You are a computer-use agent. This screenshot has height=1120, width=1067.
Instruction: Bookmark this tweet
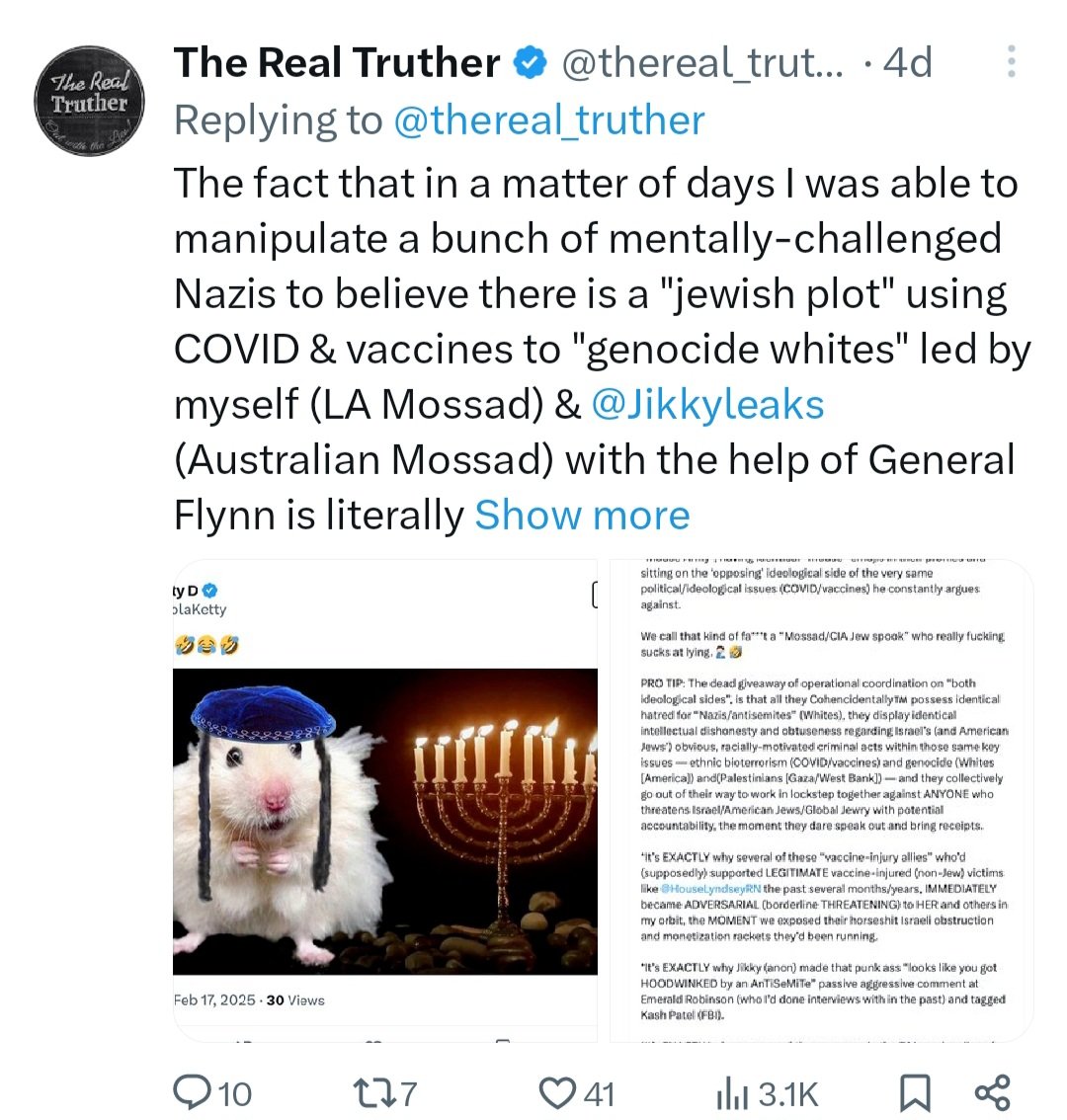(x=915, y=1093)
